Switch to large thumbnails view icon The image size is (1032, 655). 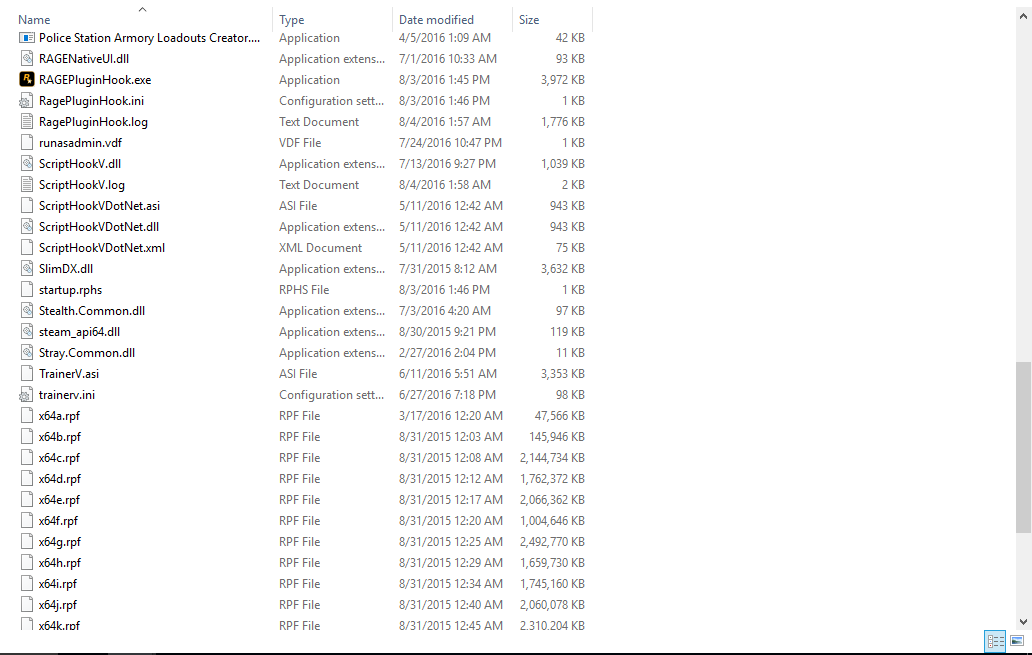pyautogui.click(x=1017, y=641)
